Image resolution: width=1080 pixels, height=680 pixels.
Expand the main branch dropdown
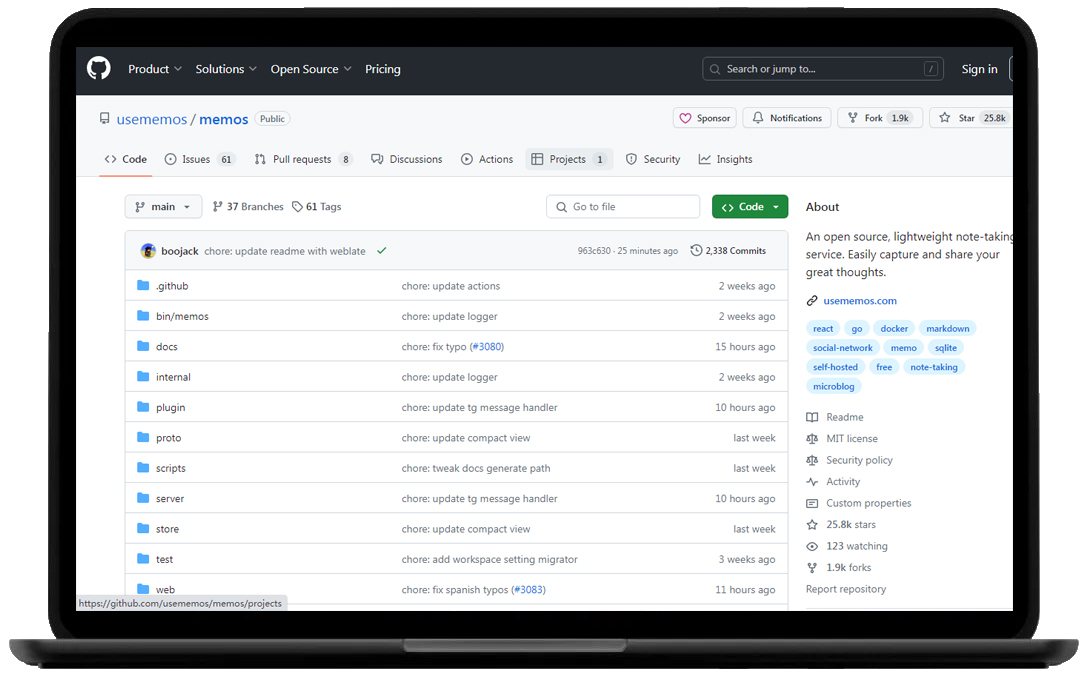coord(163,207)
